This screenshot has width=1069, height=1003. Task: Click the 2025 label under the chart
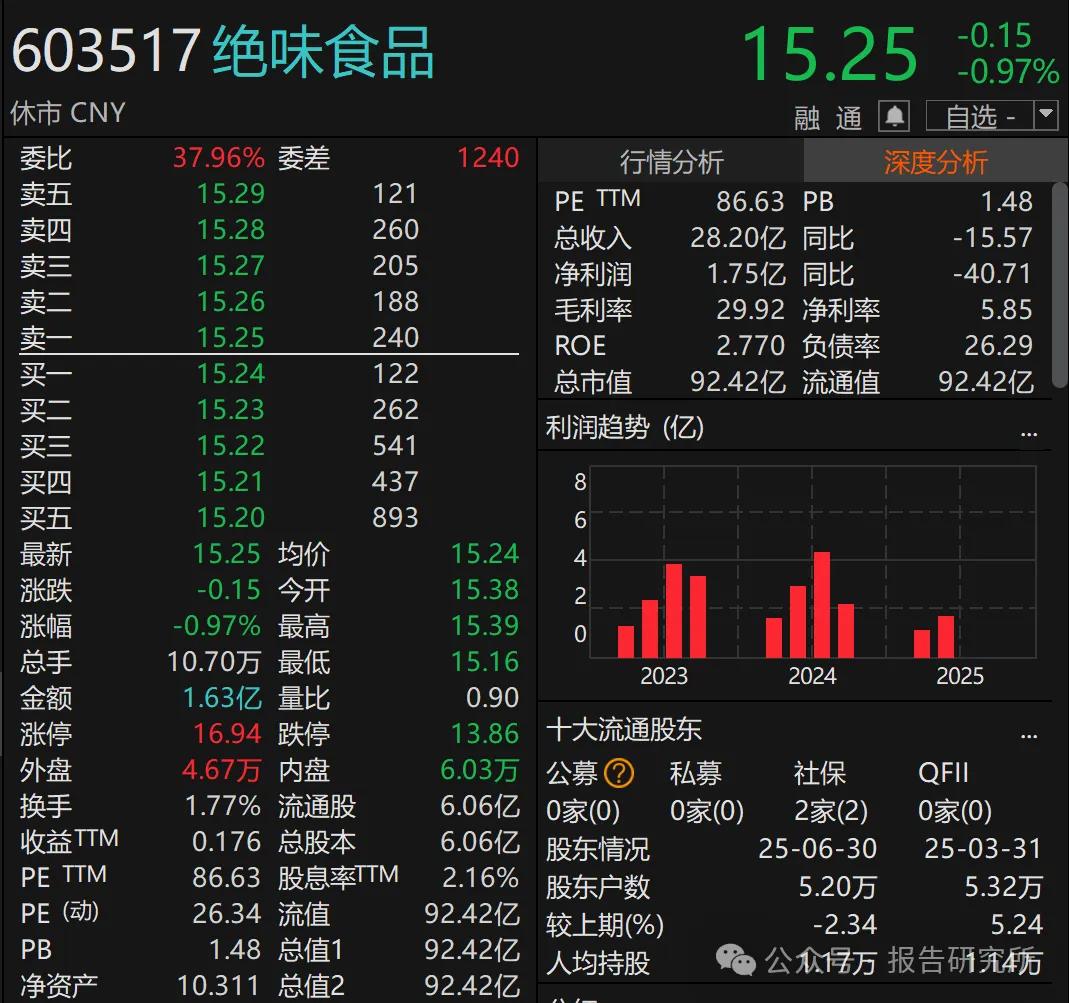(x=960, y=676)
